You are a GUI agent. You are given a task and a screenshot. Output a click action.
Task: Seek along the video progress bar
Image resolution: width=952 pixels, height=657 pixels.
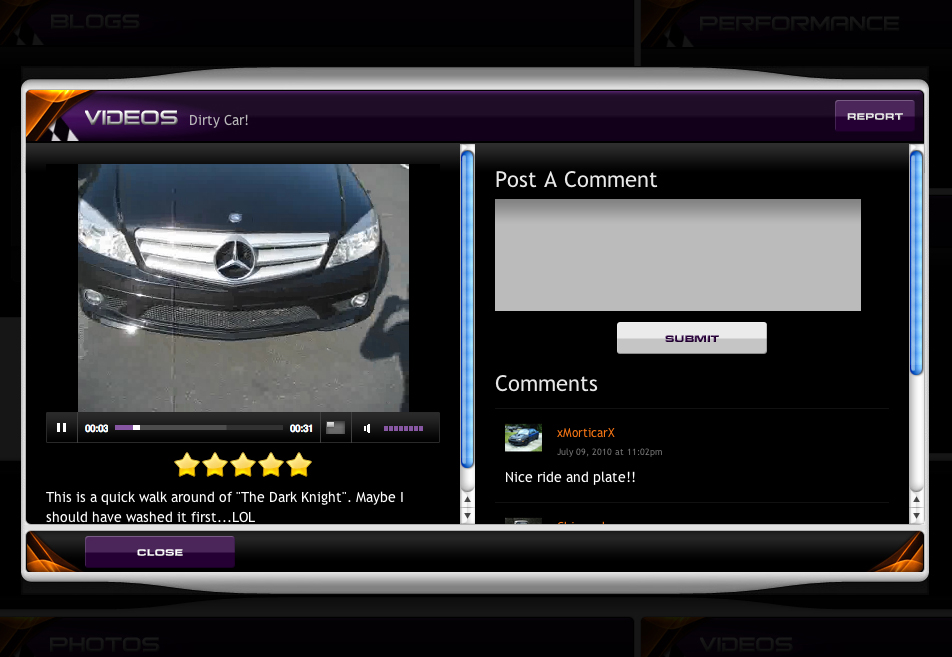tap(199, 427)
